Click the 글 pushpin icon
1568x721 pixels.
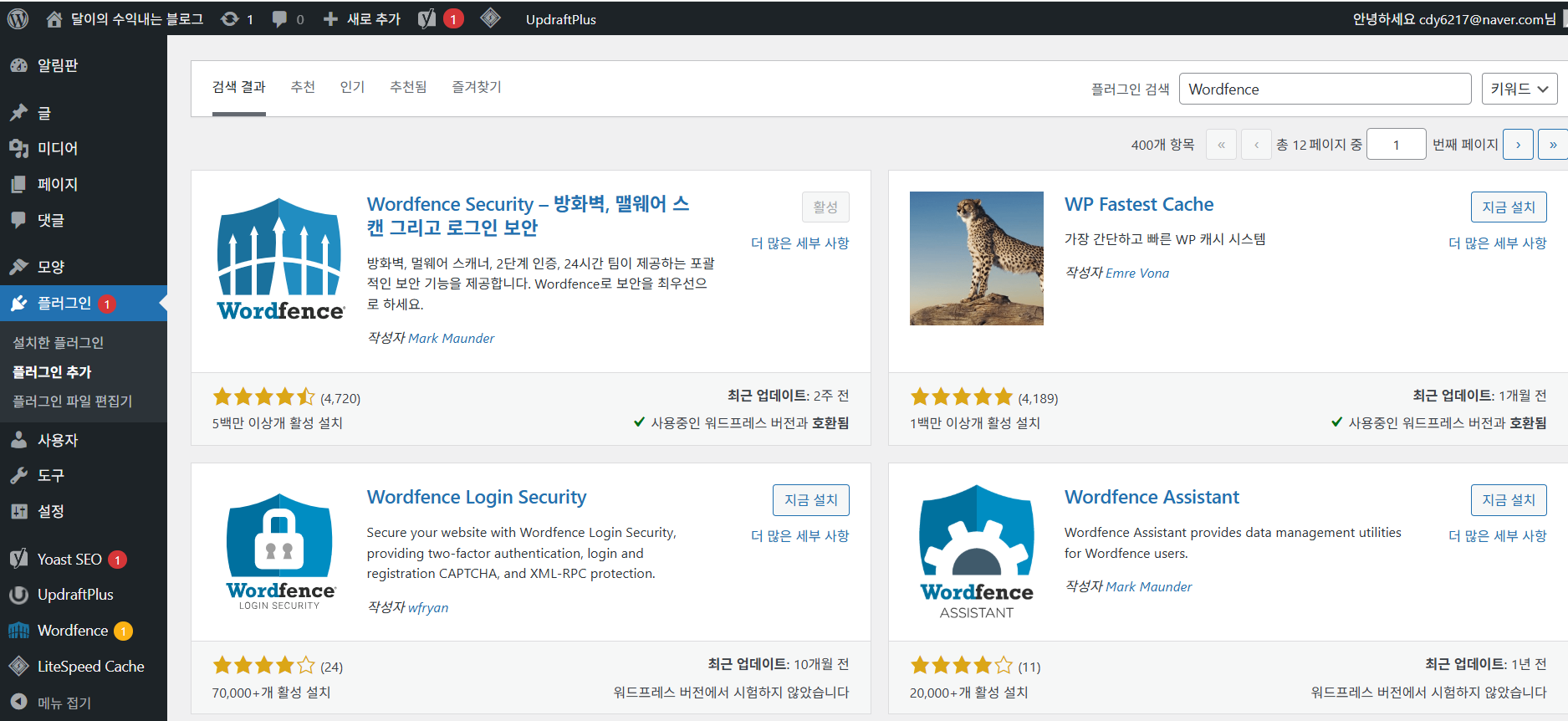[18, 113]
